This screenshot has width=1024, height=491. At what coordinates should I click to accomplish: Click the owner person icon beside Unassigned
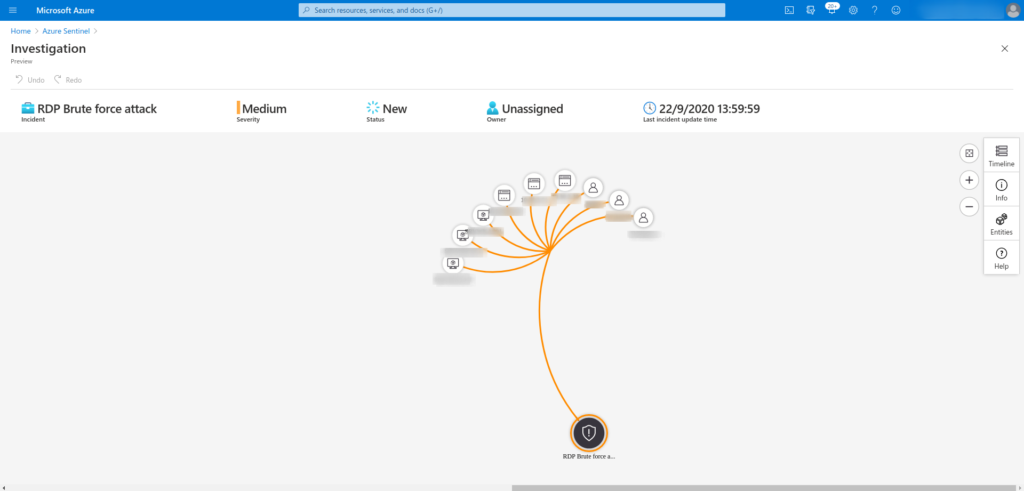click(492, 108)
